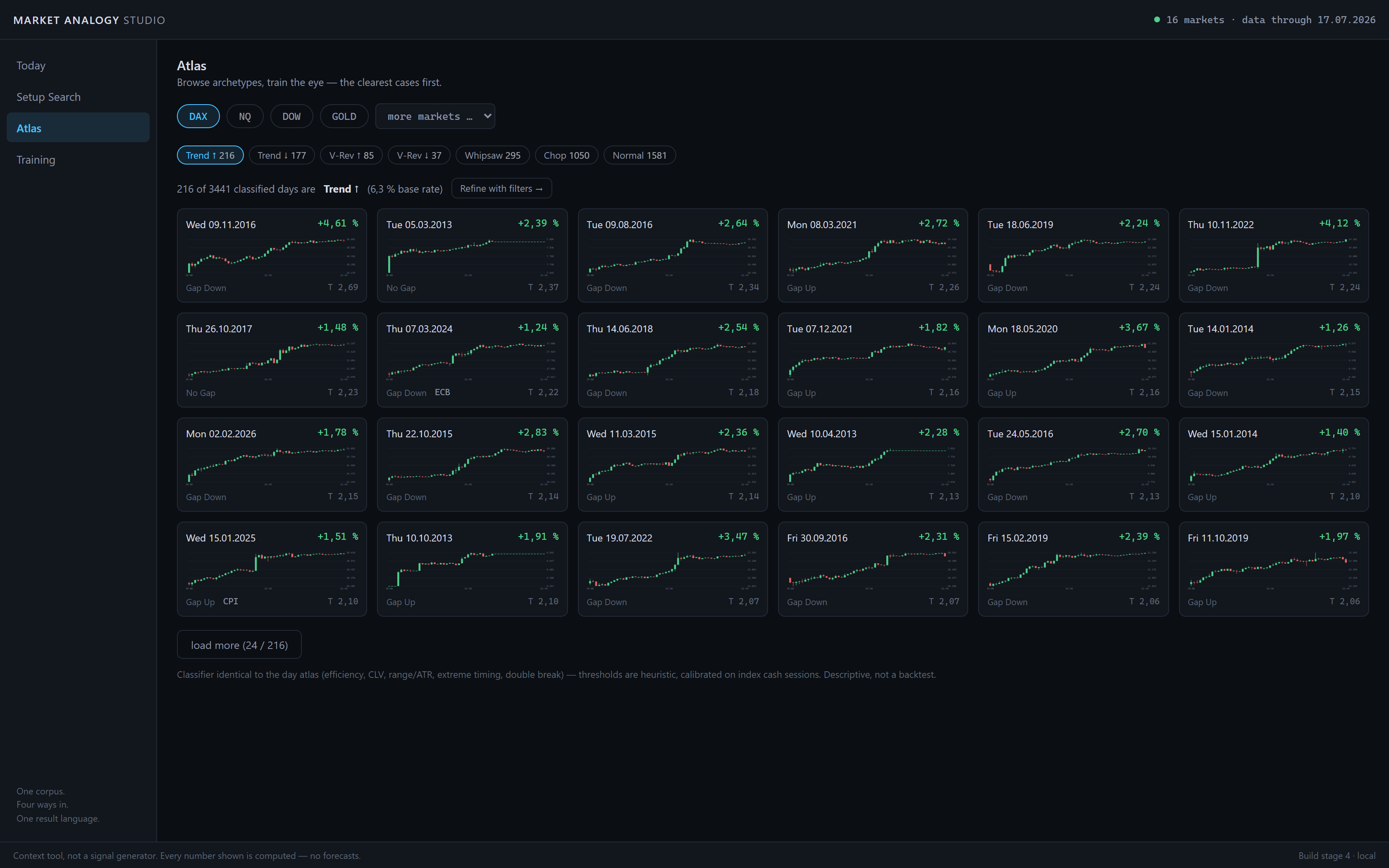
Task: Open the Tue 14.01.2014 chart card
Action: pos(1274,360)
